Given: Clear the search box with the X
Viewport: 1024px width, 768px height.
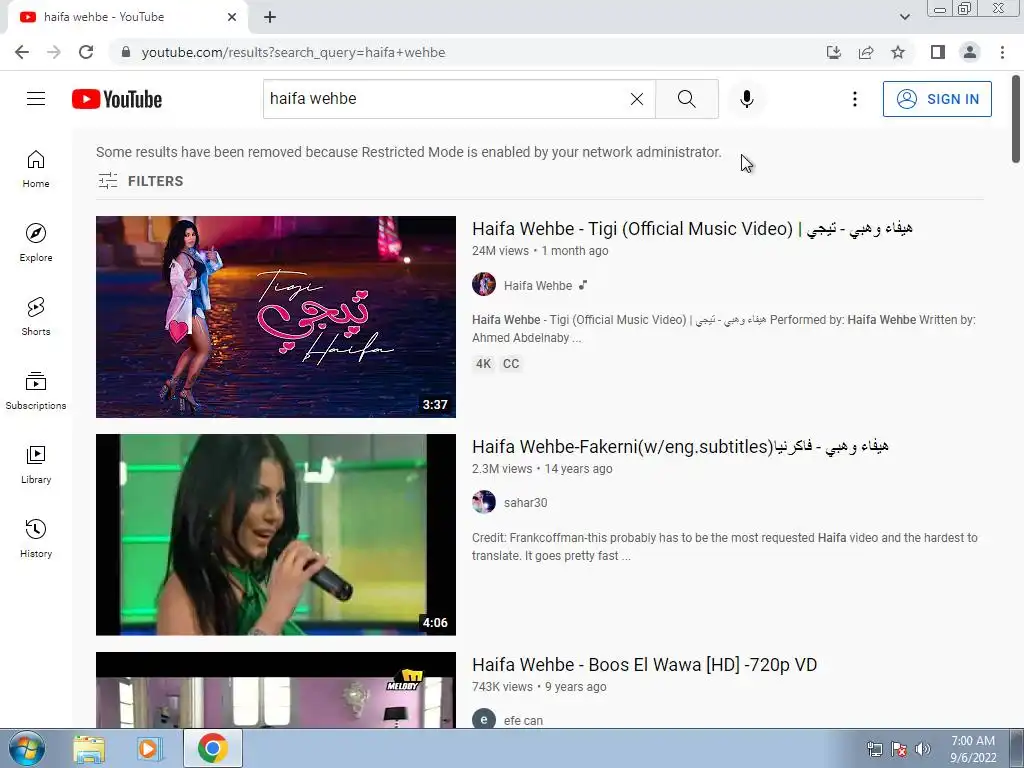Looking at the screenshot, I should click(x=637, y=99).
